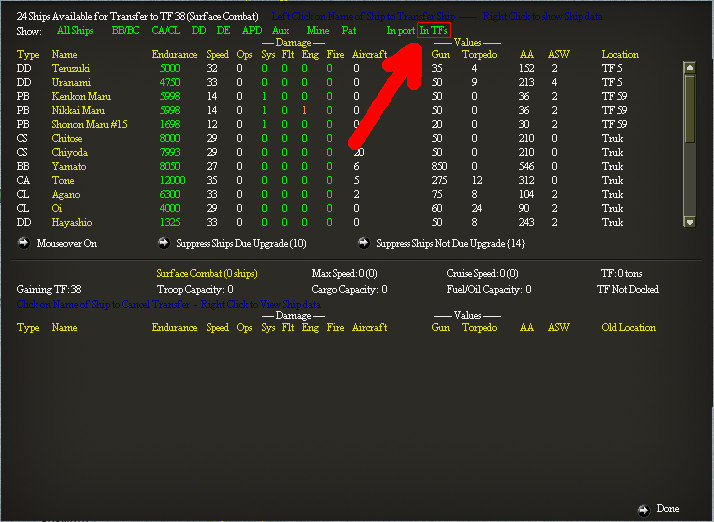Screen dimensions: 714x522
Task: Transfer destroyer Uranami to TF 38
Action: (71, 82)
